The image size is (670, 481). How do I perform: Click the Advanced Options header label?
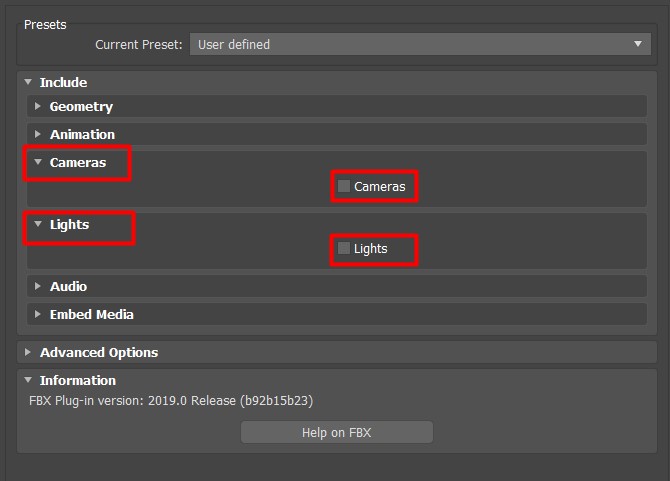(99, 353)
